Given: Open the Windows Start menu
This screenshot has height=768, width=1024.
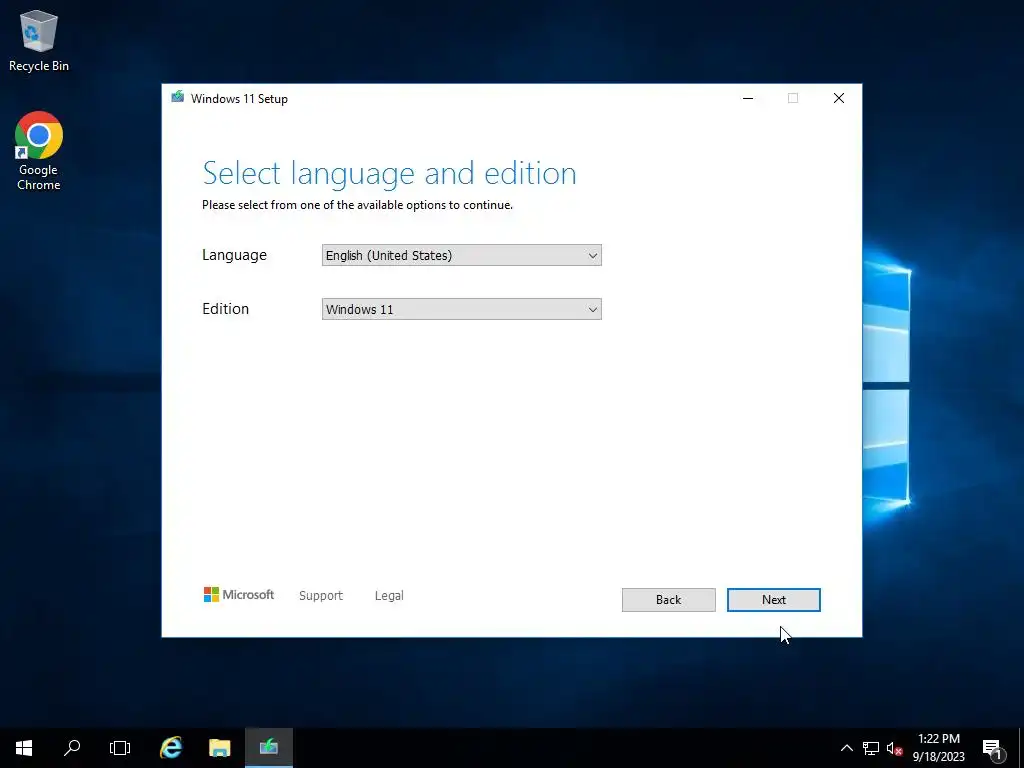Looking at the screenshot, I should (24, 748).
